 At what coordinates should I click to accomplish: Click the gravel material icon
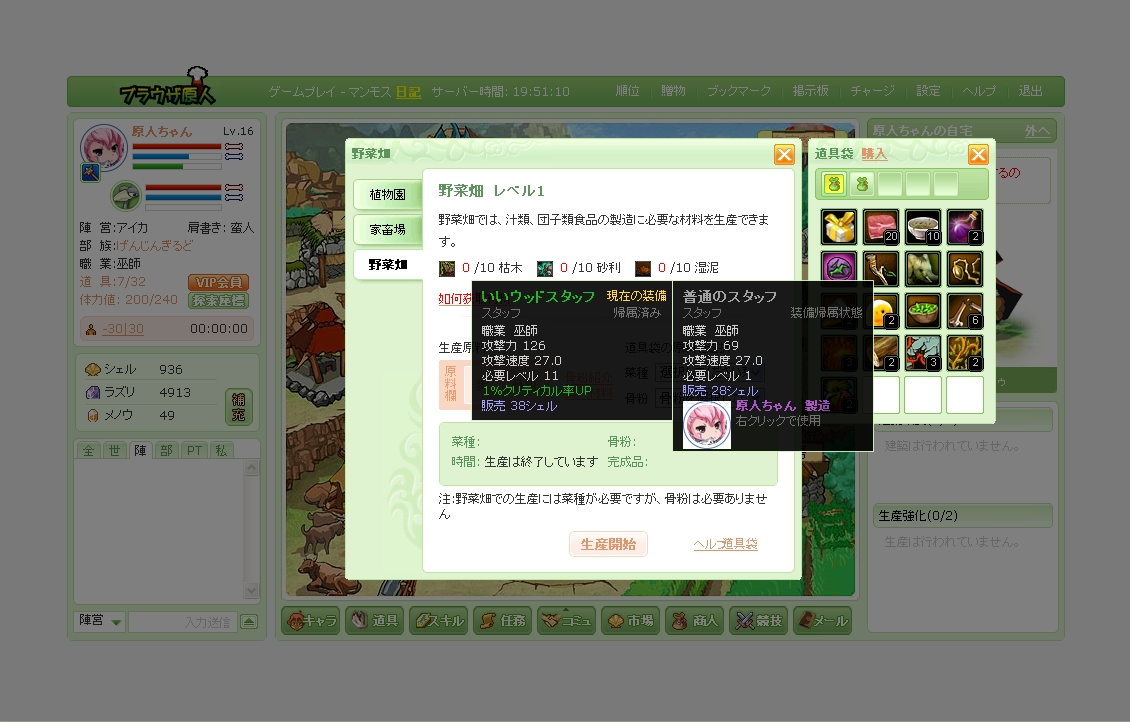(x=545, y=269)
